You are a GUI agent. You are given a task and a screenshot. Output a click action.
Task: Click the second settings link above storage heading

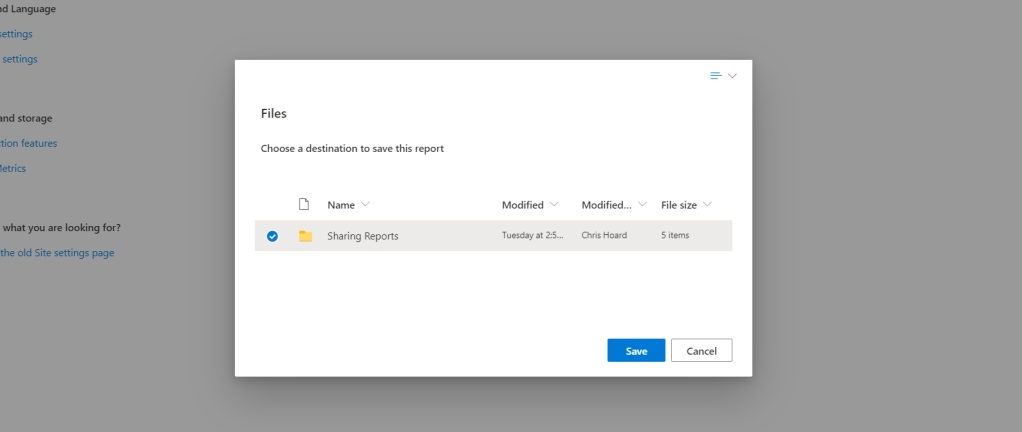coord(19,59)
